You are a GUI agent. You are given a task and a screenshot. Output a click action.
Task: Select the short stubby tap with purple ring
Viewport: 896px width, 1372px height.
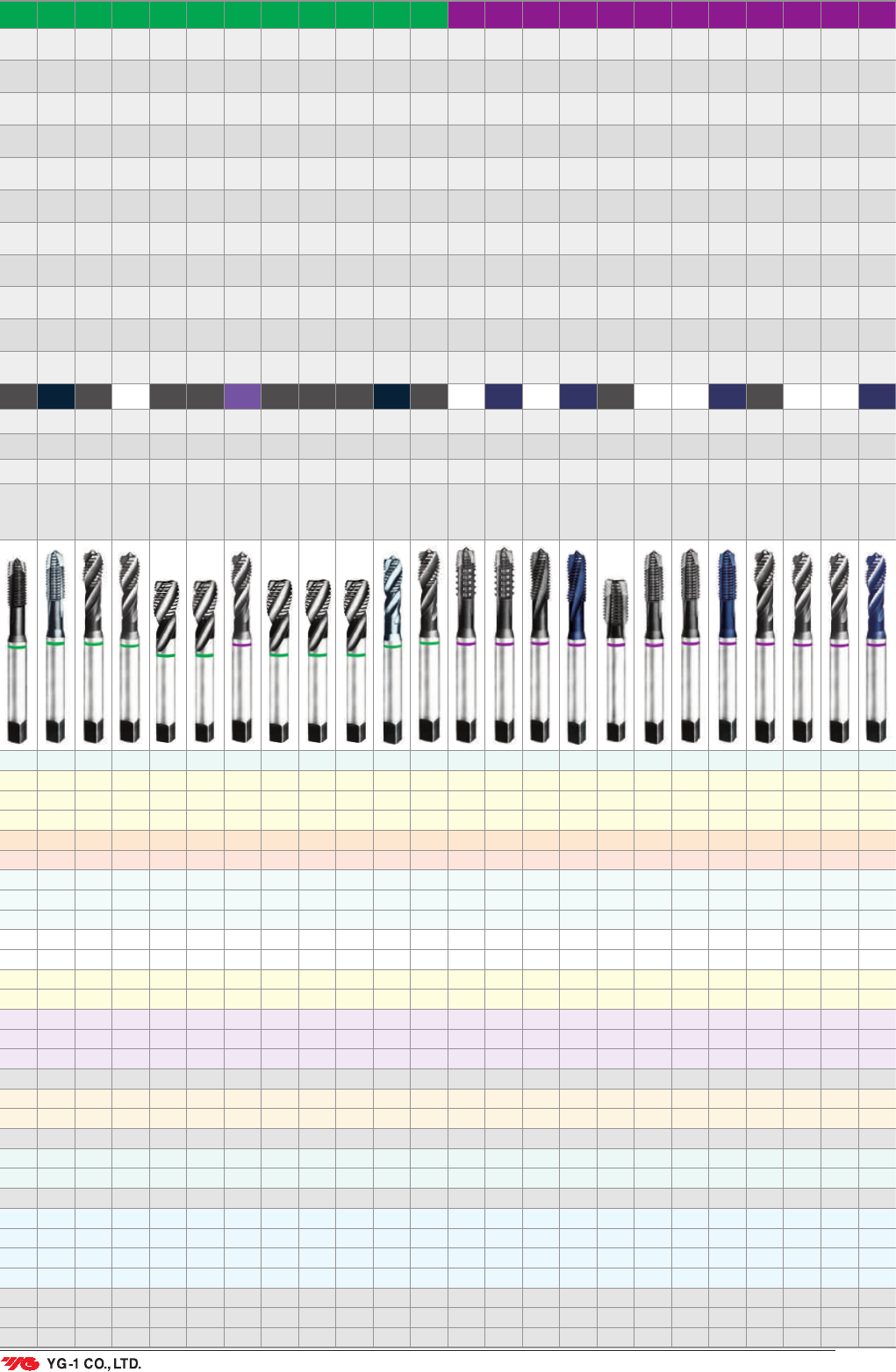pos(616,661)
